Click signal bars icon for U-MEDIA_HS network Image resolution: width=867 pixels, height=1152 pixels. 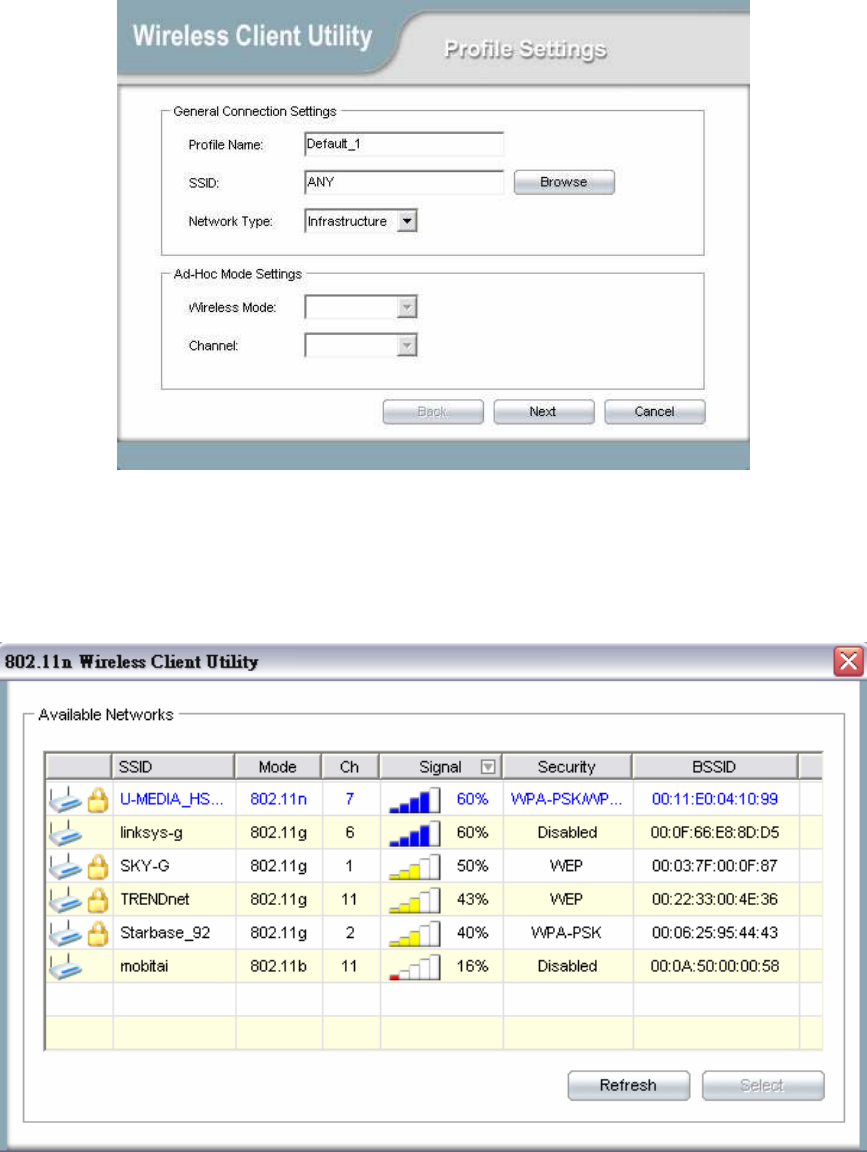[x=414, y=799]
